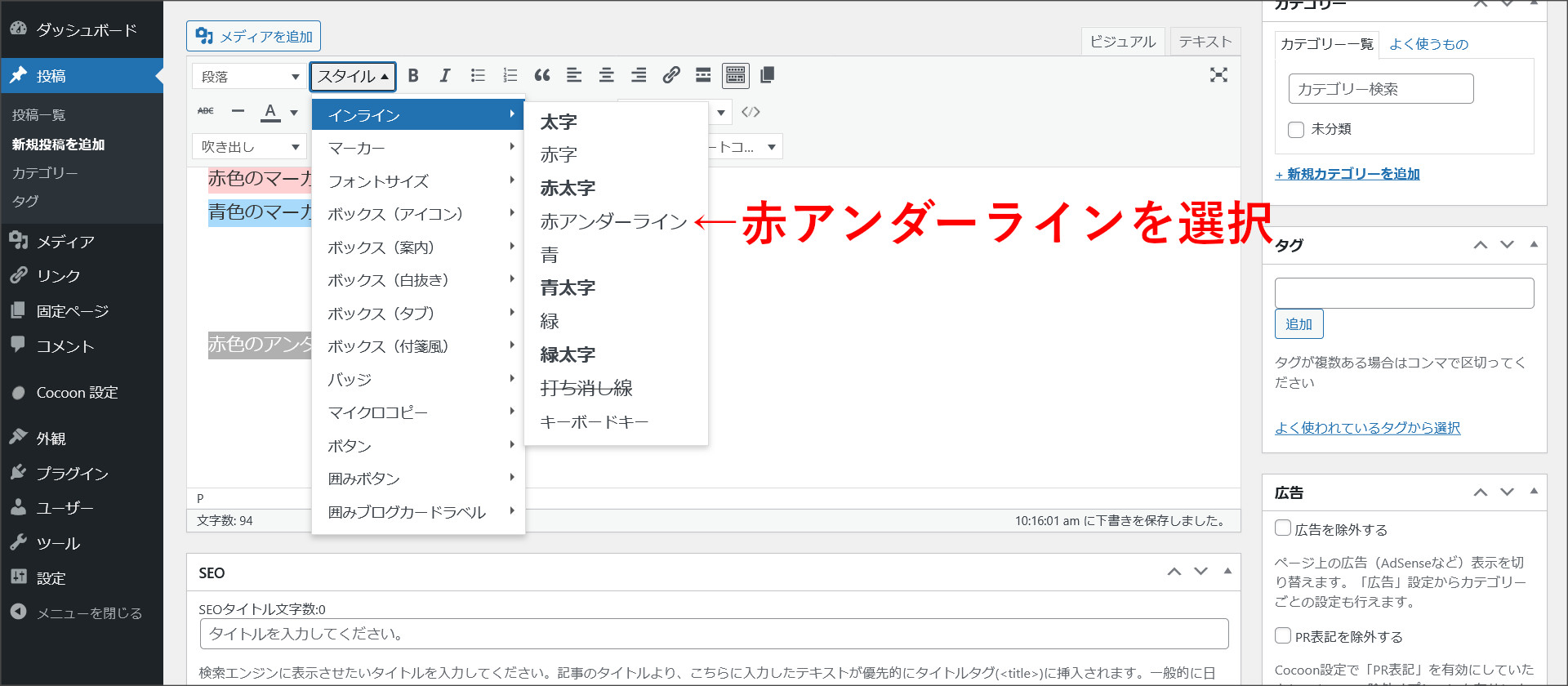Image resolution: width=1568 pixels, height=686 pixels.
Task: Align text left
Action: 574,76
